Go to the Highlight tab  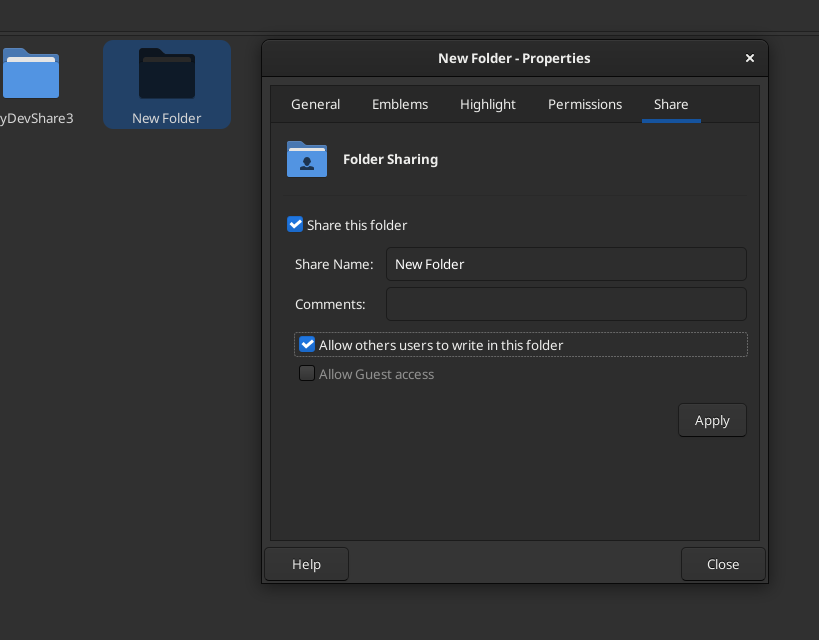[x=488, y=104]
